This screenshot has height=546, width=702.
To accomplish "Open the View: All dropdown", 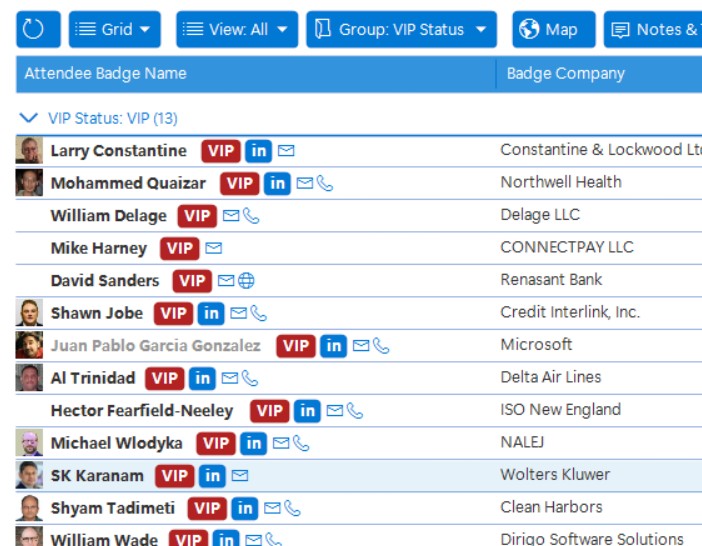I will click(x=237, y=30).
